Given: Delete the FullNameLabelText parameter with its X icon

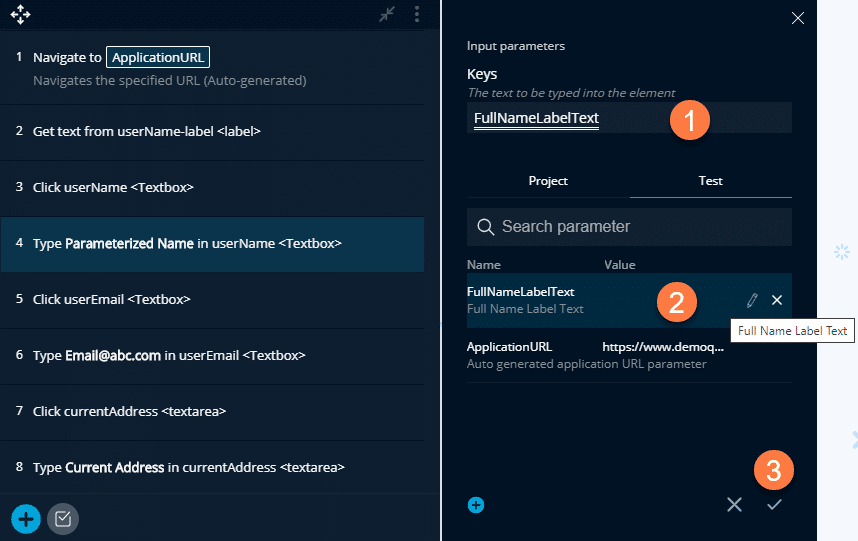Looking at the screenshot, I should coord(776,300).
